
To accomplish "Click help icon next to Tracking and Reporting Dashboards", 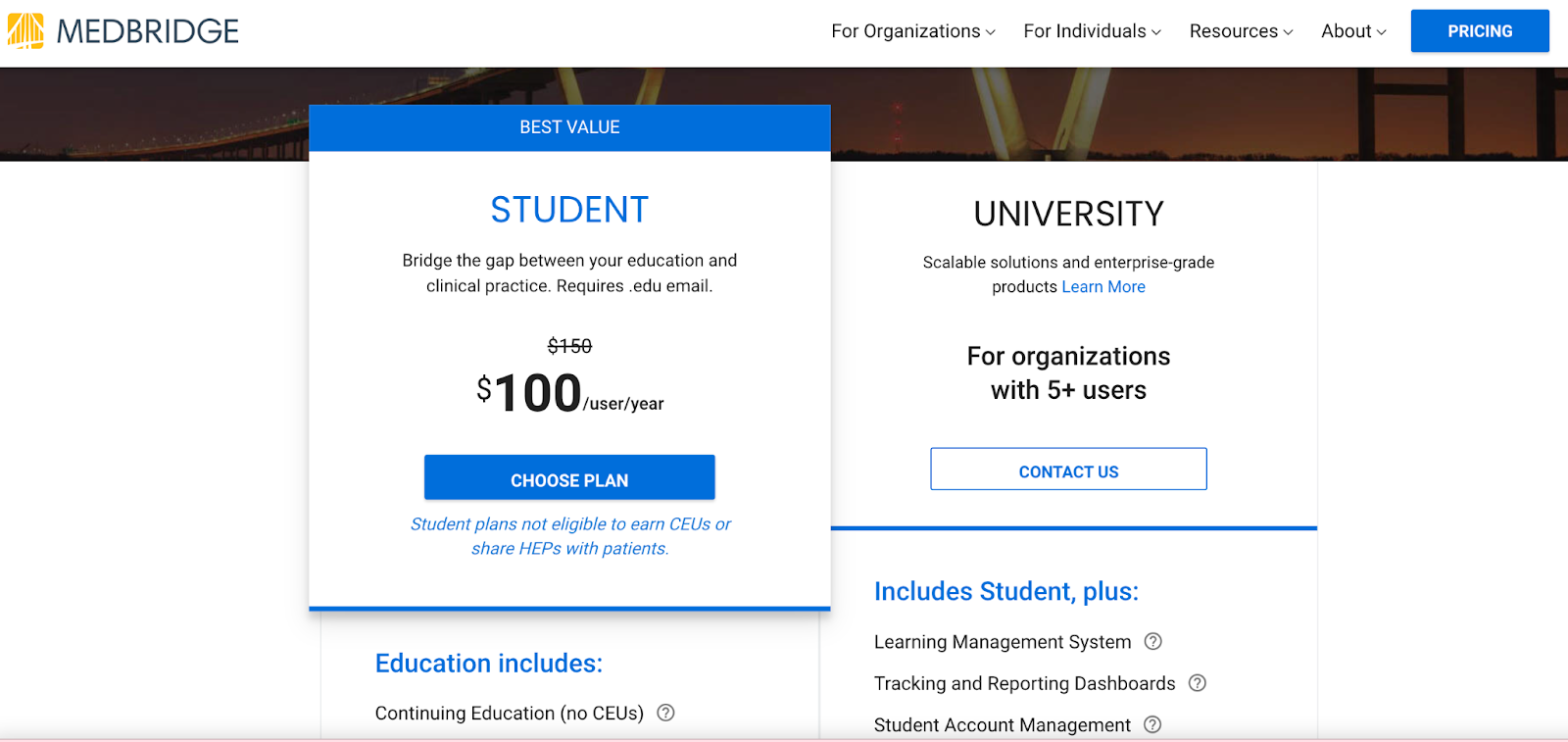I will [x=1198, y=683].
